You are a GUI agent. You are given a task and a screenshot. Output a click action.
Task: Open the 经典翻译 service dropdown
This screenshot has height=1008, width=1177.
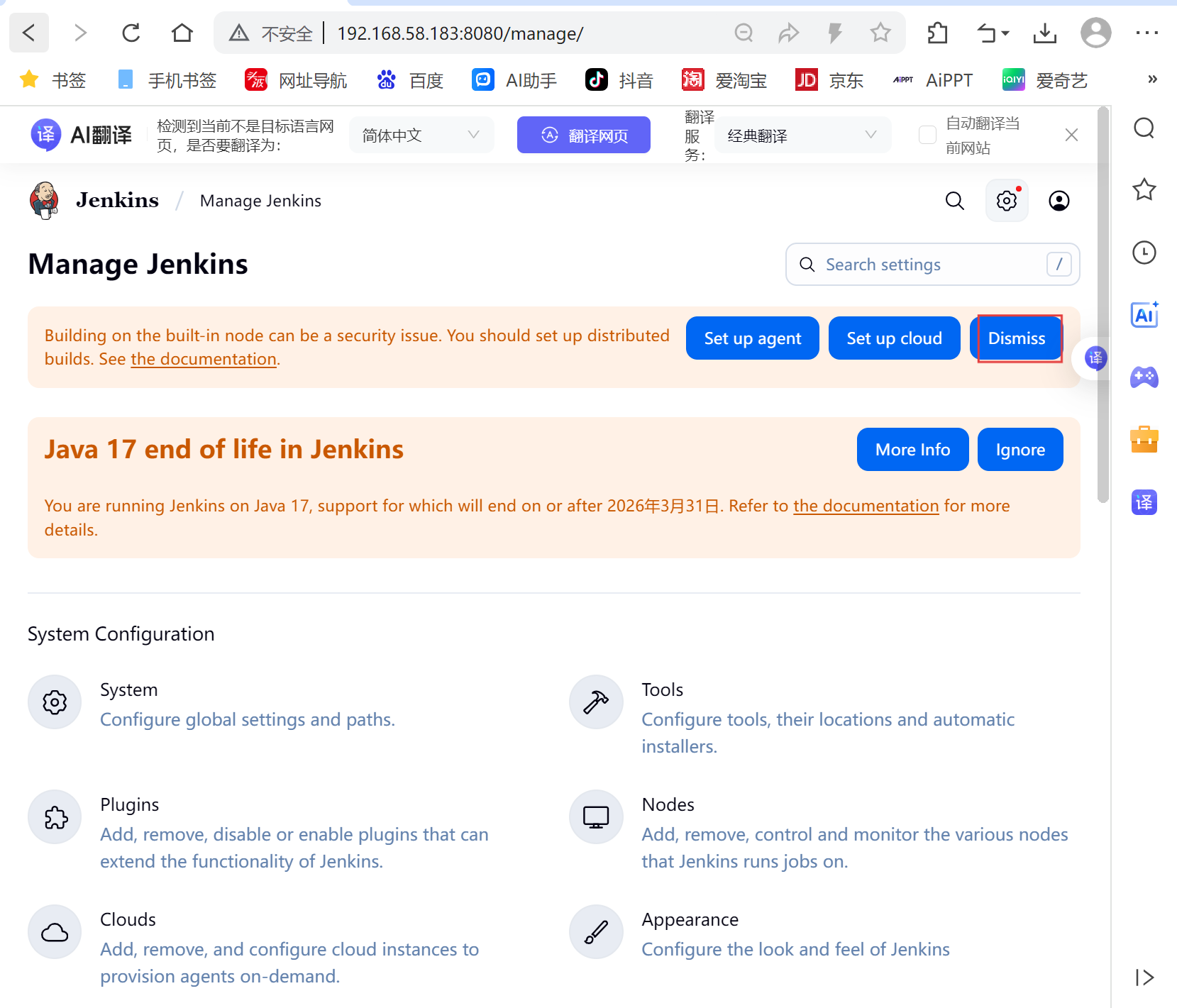802,135
